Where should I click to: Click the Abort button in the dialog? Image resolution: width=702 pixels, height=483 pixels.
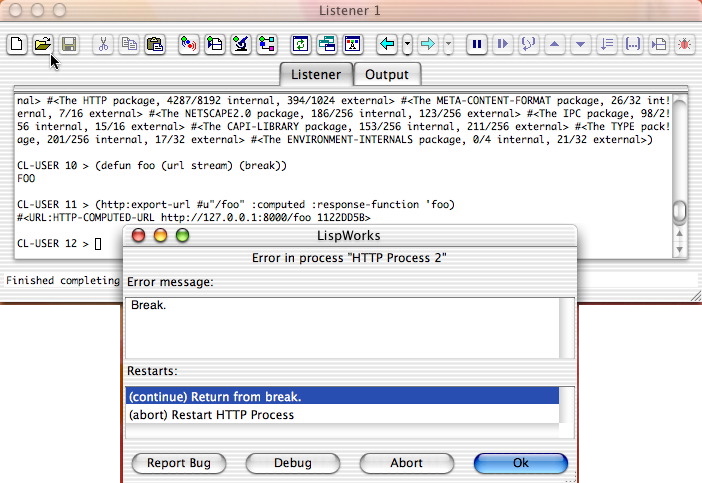pos(407,463)
